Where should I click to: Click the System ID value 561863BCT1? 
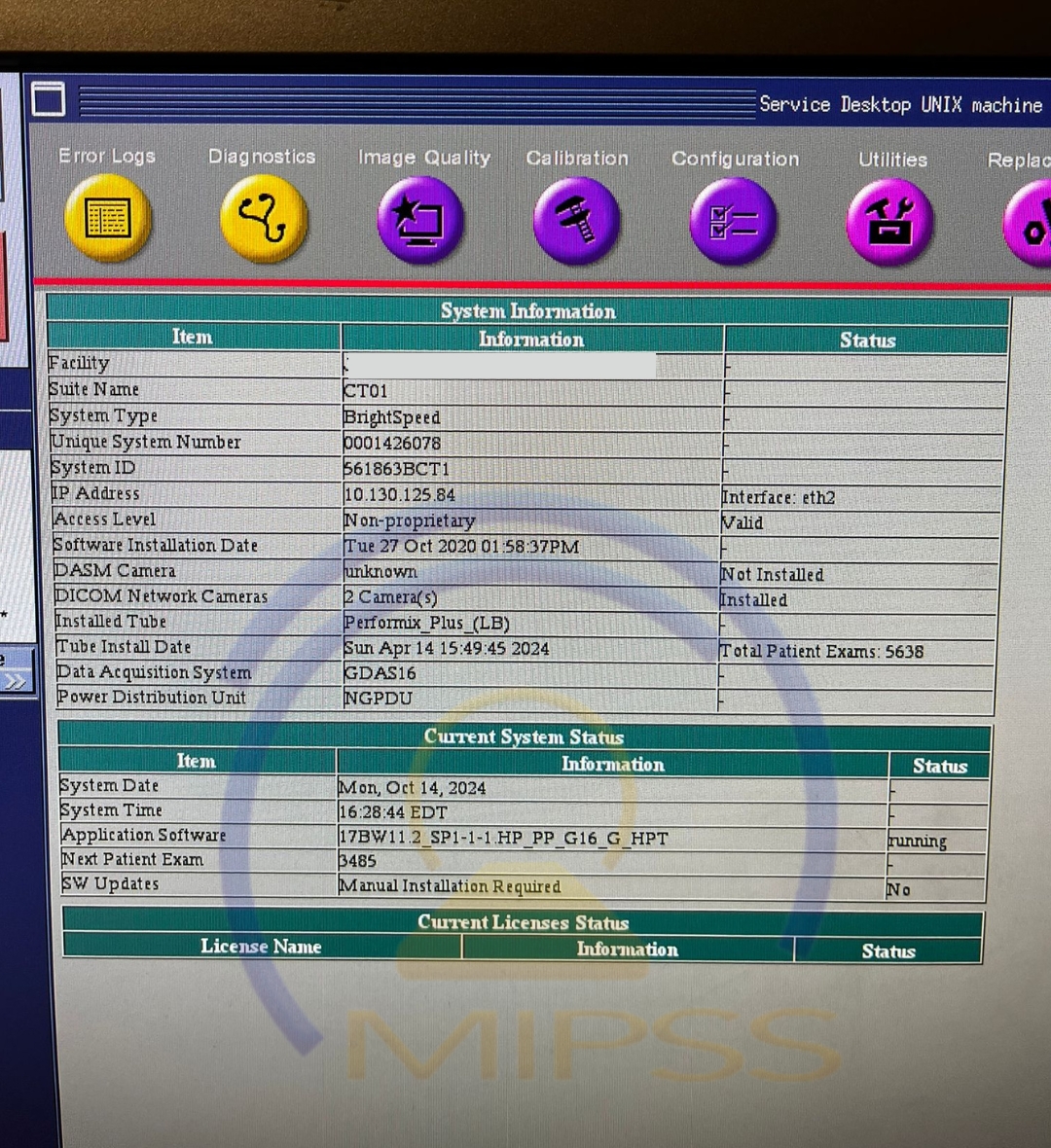tap(396, 469)
